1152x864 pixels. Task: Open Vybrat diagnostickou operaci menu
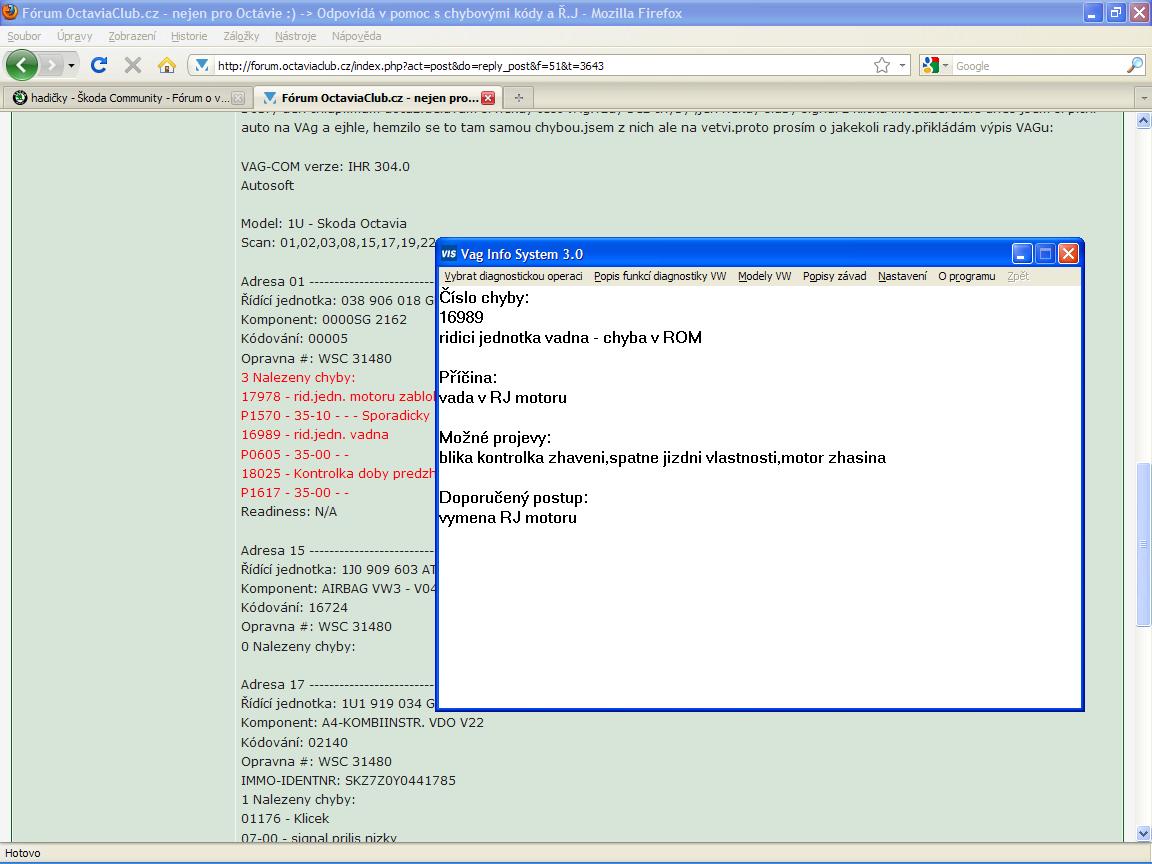tap(513, 276)
